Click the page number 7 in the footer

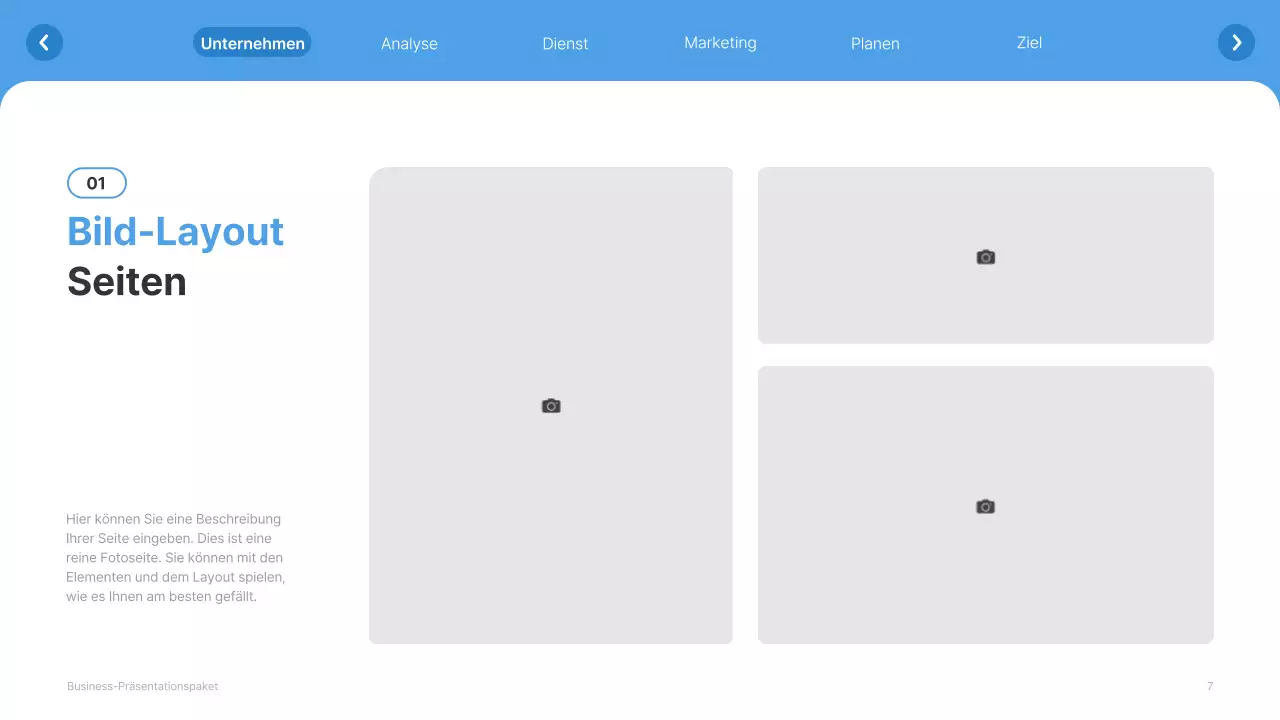point(1210,686)
